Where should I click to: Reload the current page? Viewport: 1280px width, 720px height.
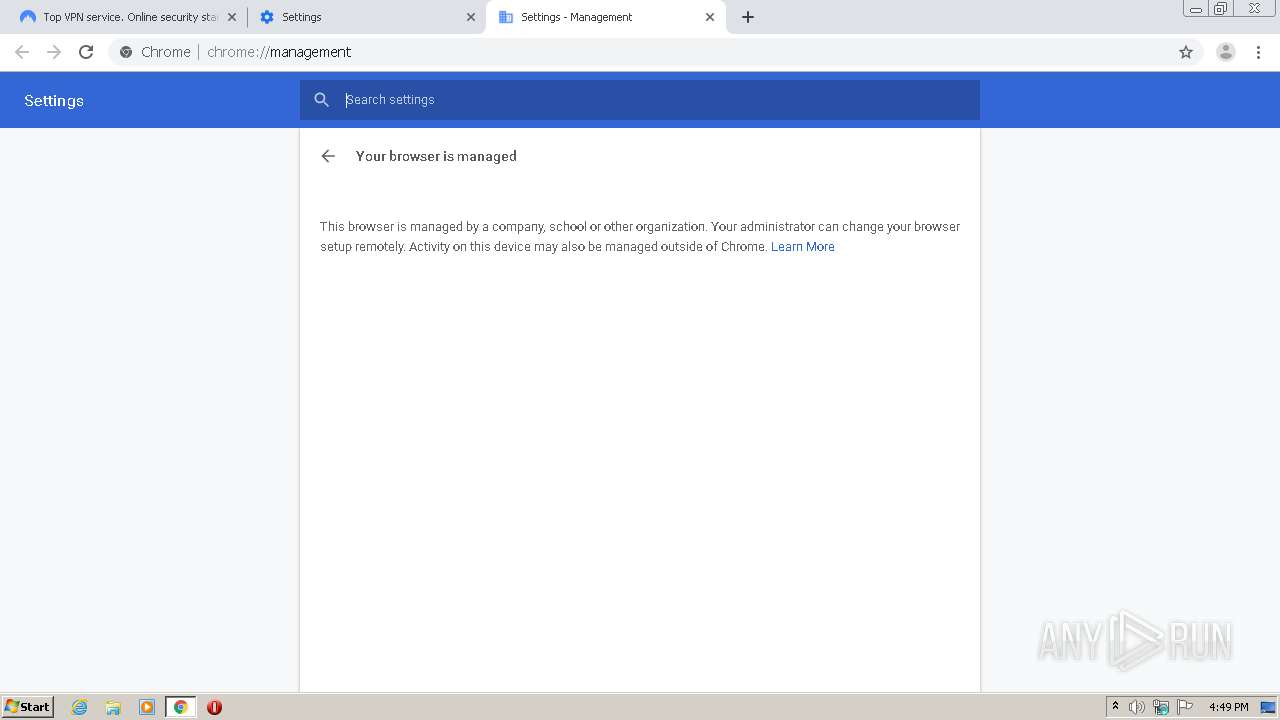tap(86, 52)
